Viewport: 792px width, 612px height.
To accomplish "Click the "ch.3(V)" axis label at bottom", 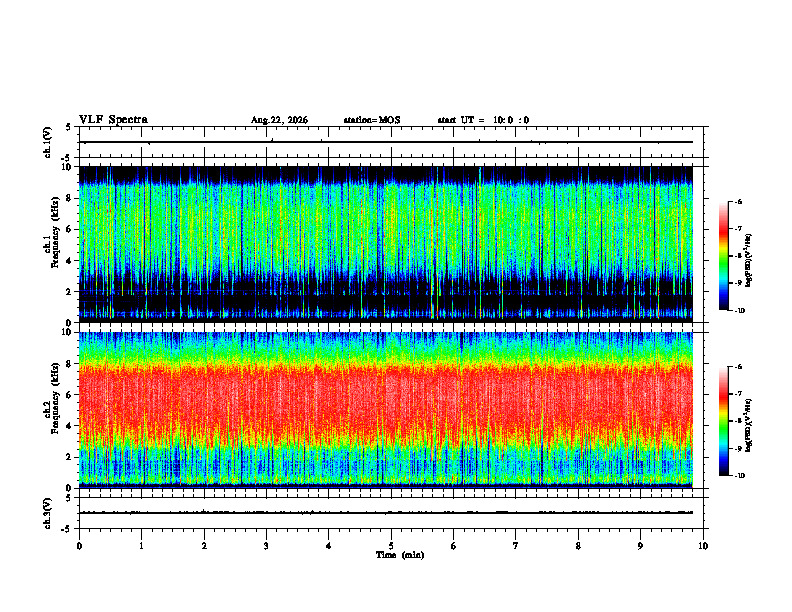I will click(48, 513).
